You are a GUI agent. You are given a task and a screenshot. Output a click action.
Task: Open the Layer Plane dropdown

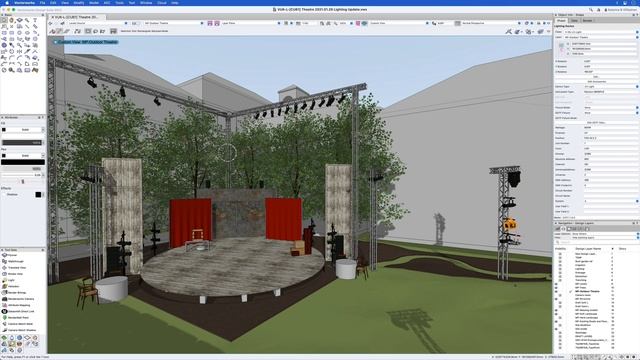click(x=251, y=23)
